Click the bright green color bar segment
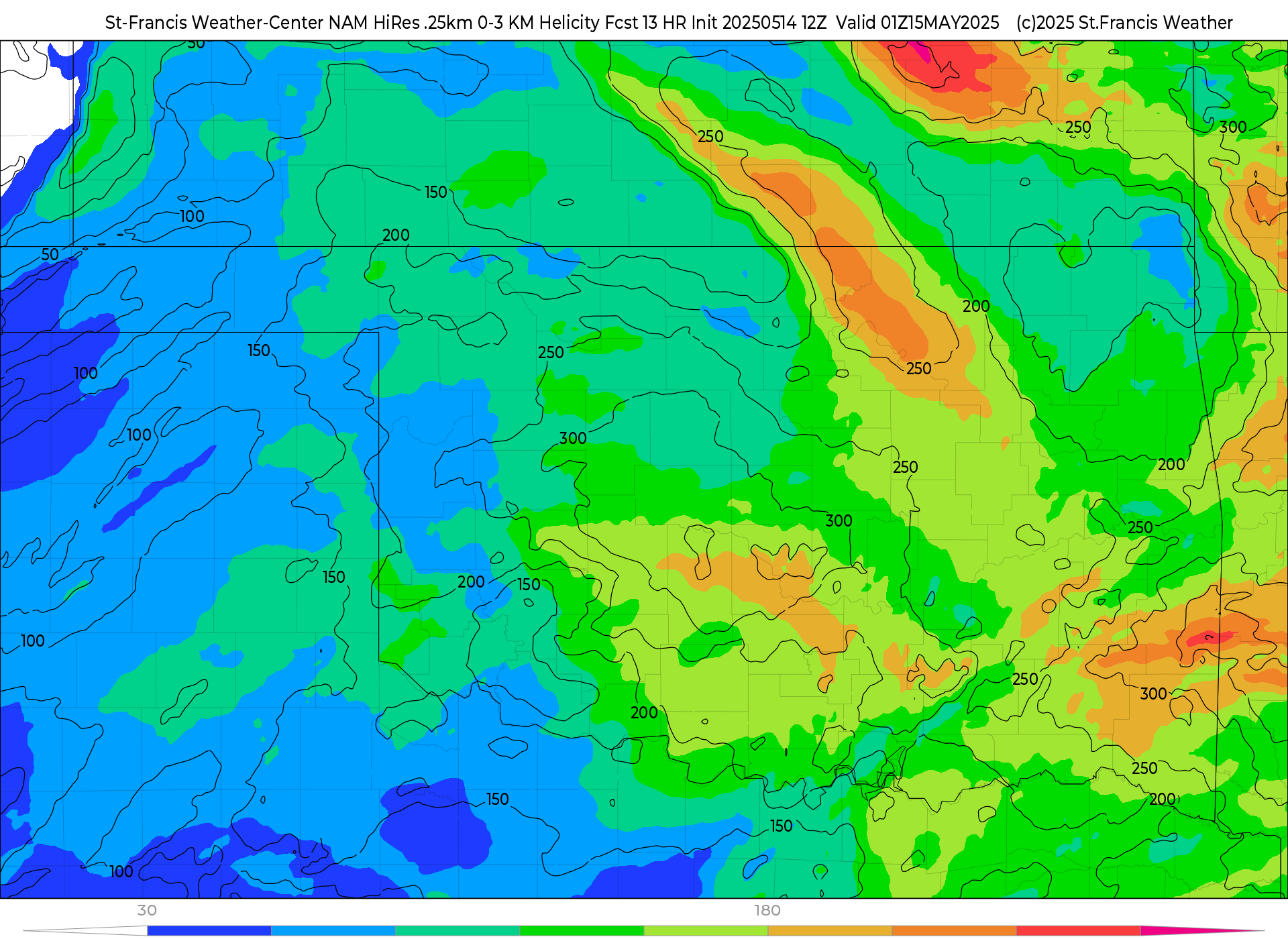 coord(582,931)
